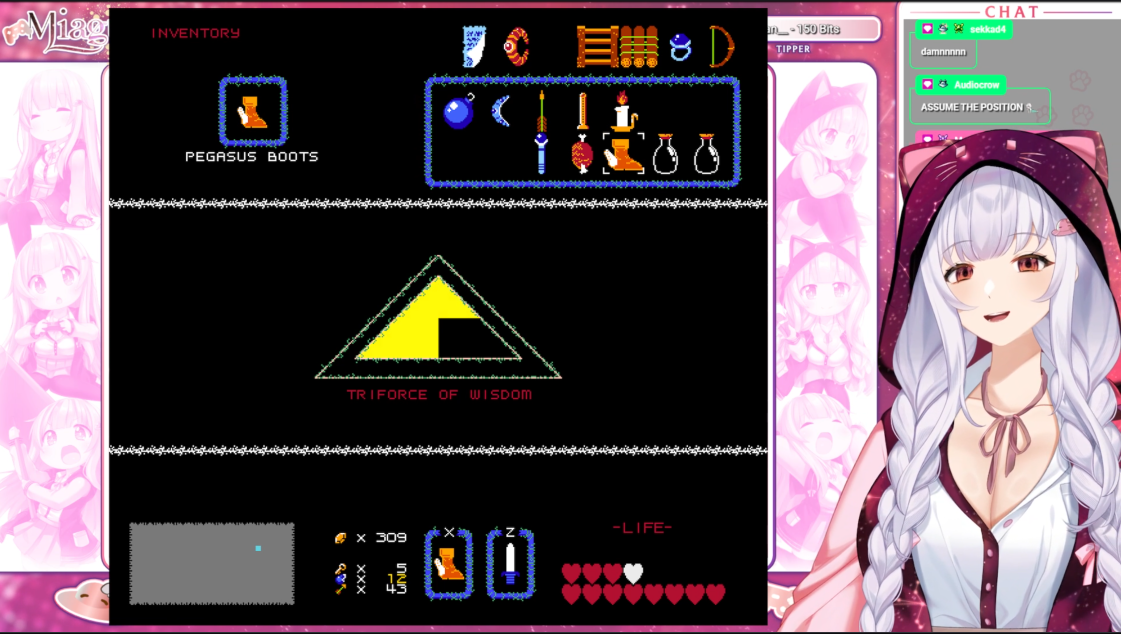This screenshot has height=634, width=1121.
Task: Pick the orange recorder flute item
Action: coord(583,111)
